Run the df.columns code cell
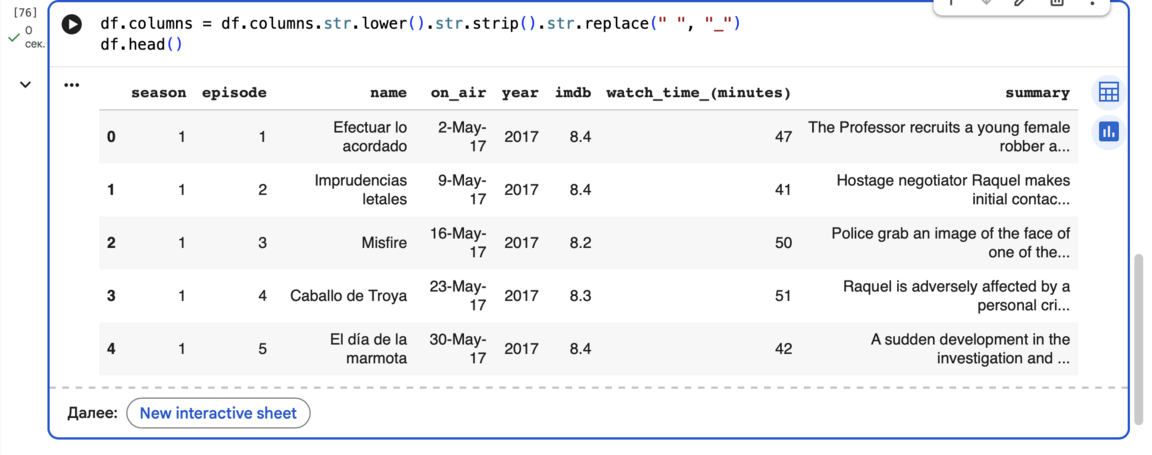 [x=72, y=24]
